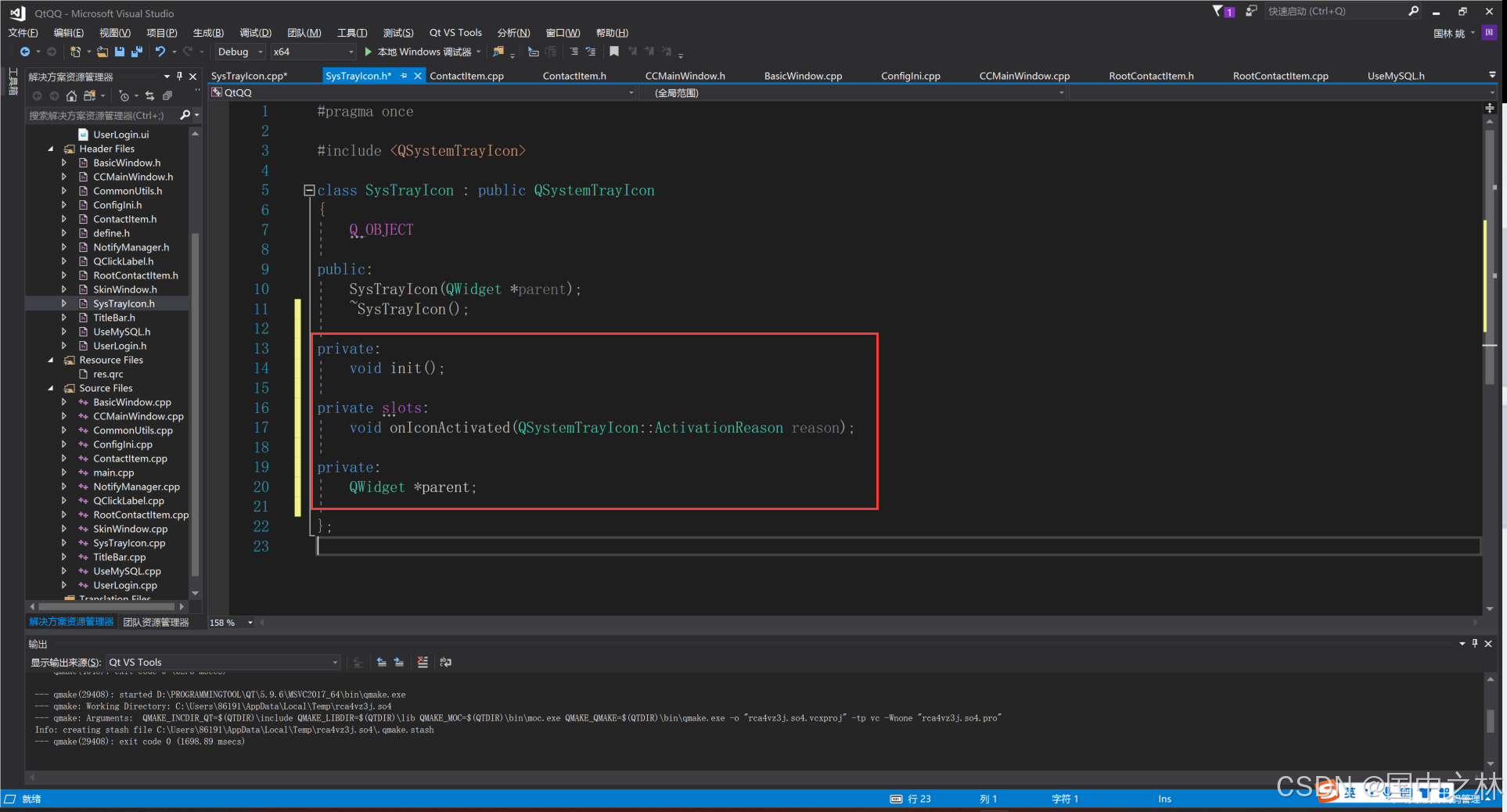Click the Home icon in Solution Explorer

pos(71,96)
